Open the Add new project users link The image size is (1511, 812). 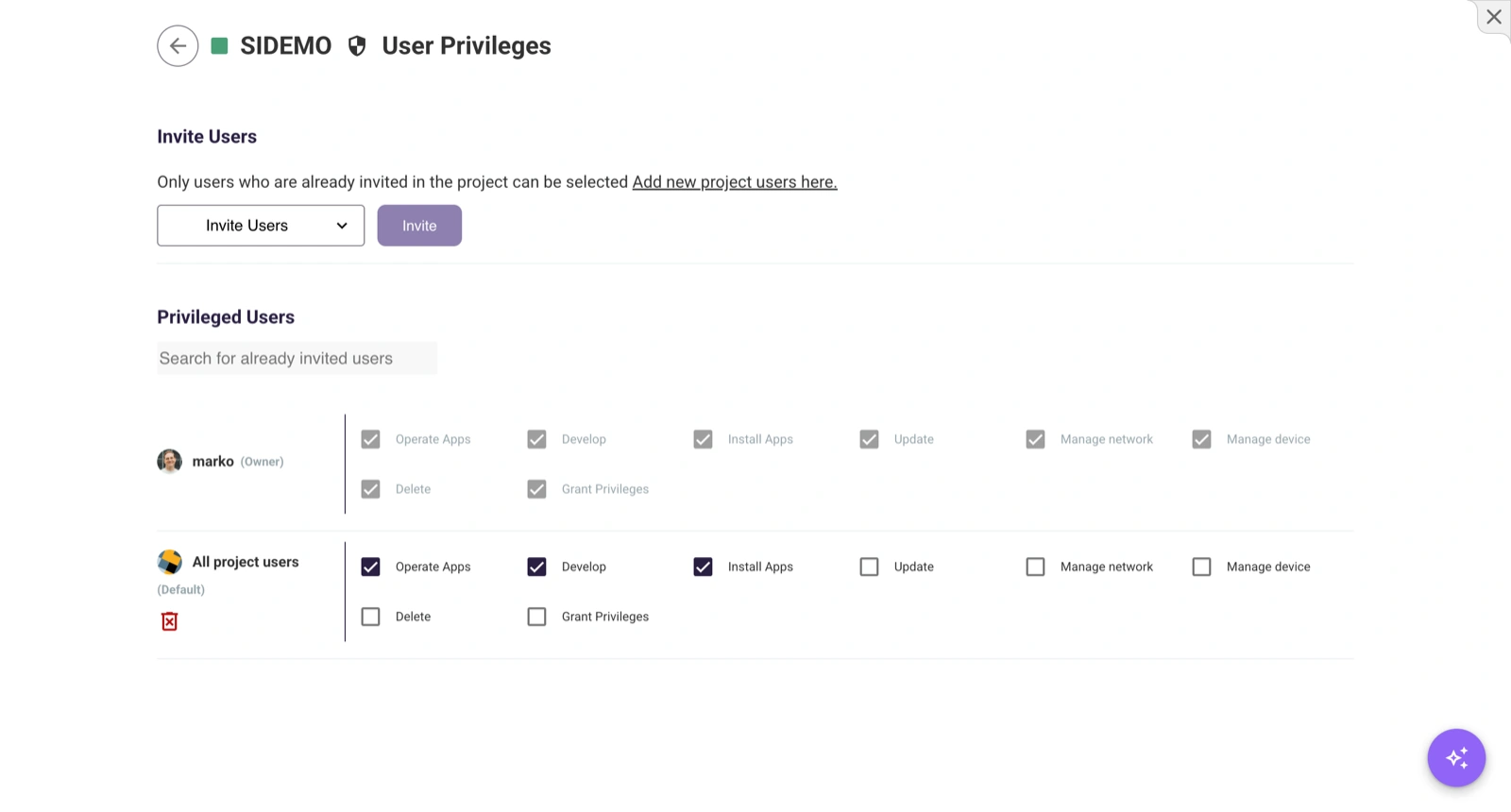point(734,182)
